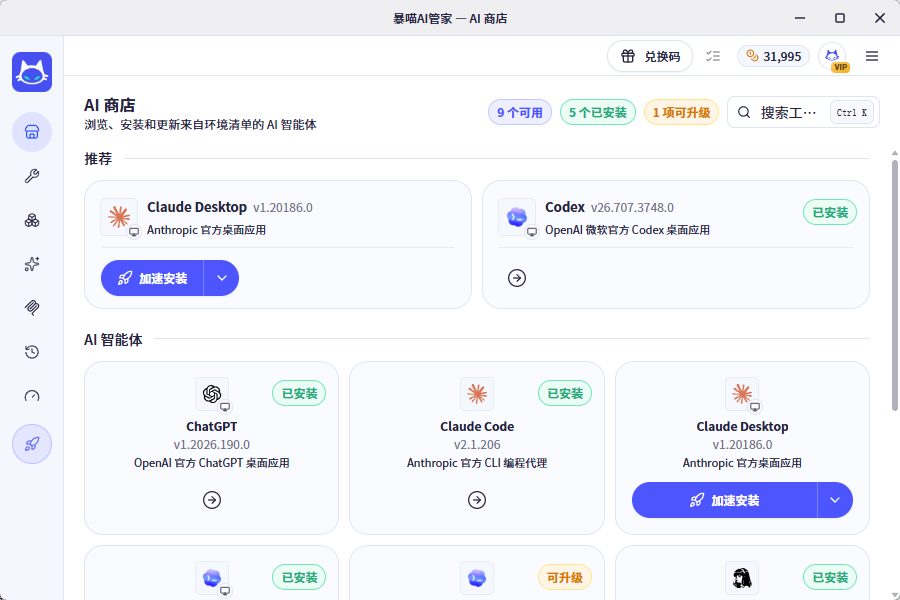Click the scroll down arrow
The height and width of the screenshot is (600, 900).
(894, 595)
